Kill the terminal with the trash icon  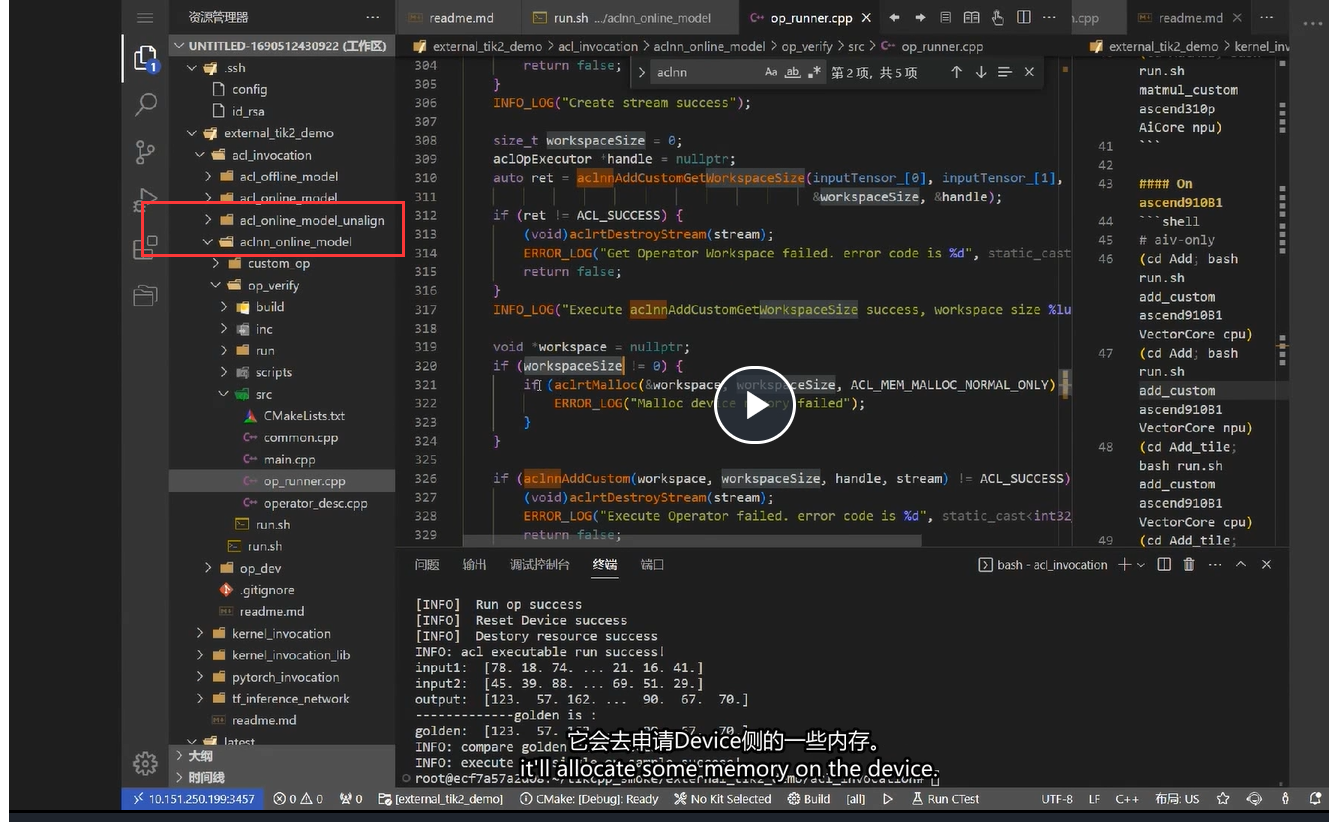click(1189, 565)
